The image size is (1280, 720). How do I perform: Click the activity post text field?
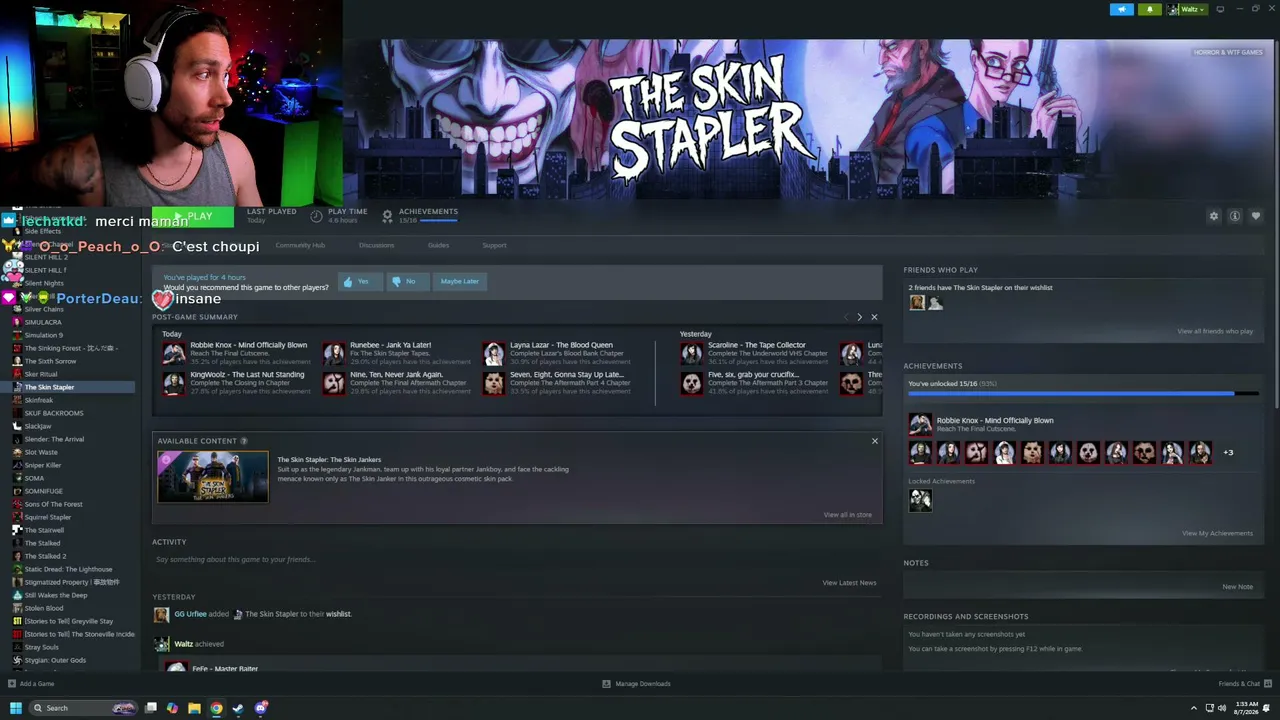[x=516, y=560]
